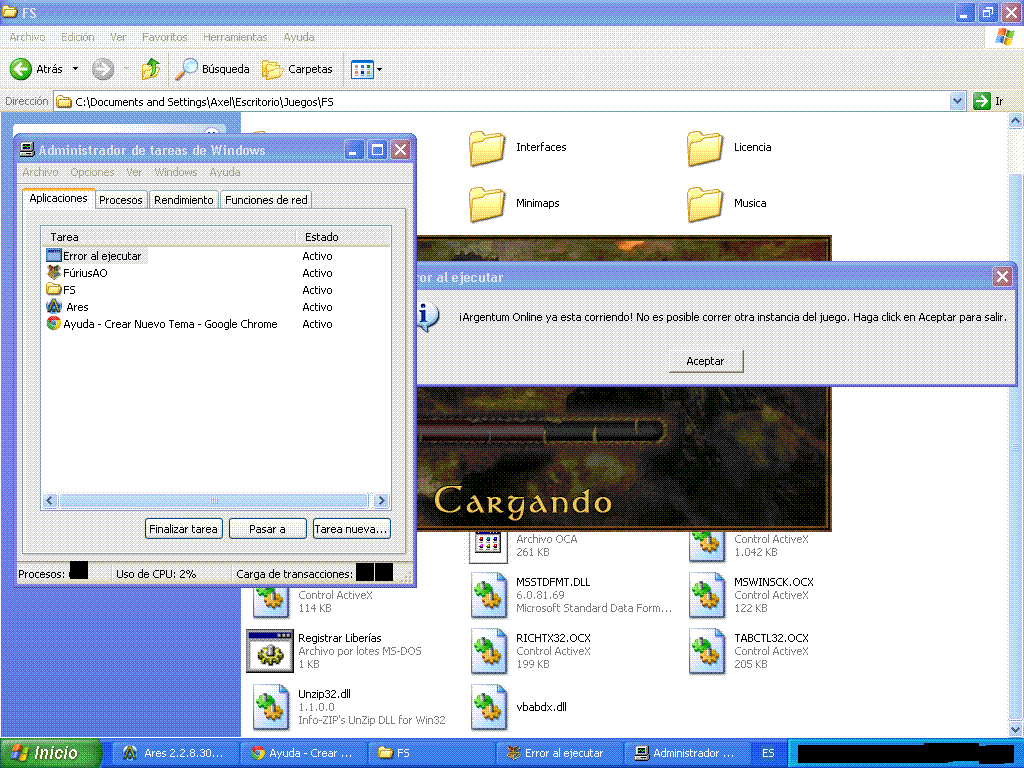Click the Finalizar tarea button
The image size is (1024, 768).
click(184, 529)
